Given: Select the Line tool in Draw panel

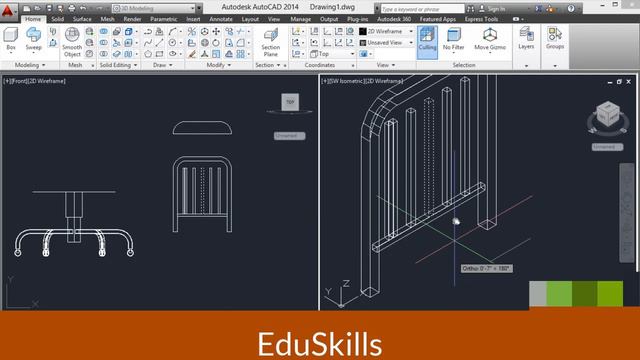Looking at the screenshot, I should pyautogui.click(x=160, y=42).
